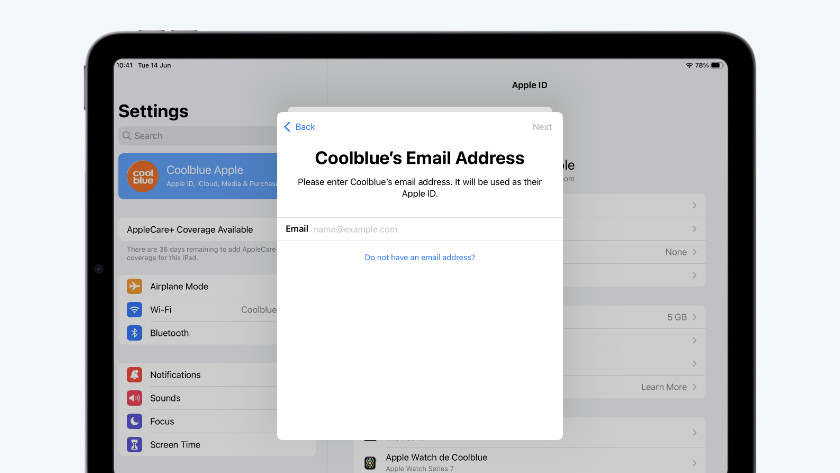Open AppleCare+ Coverage Available
Image resolution: width=840 pixels, height=473 pixels.
tap(198, 229)
